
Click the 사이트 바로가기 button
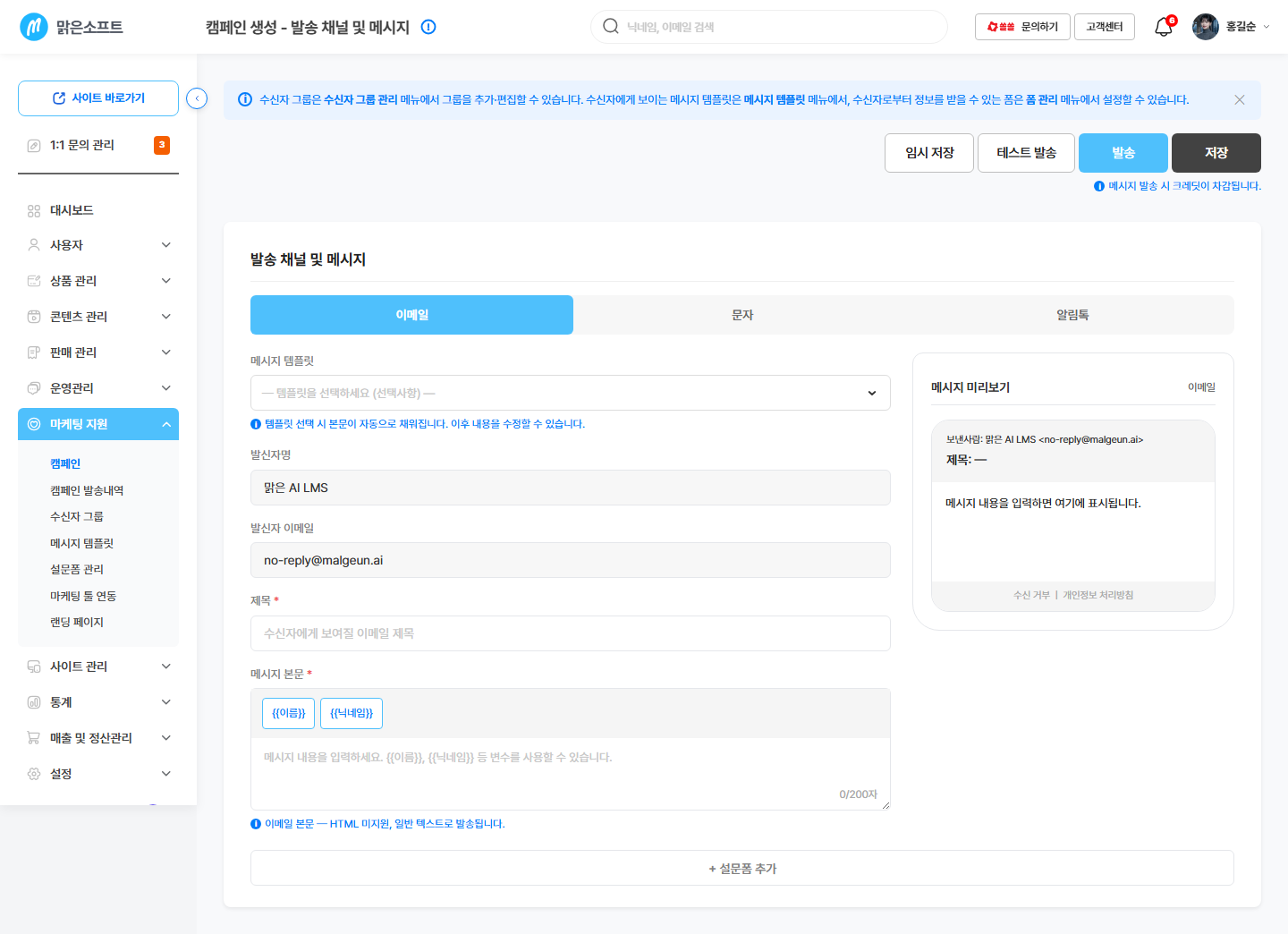[x=98, y=98]
